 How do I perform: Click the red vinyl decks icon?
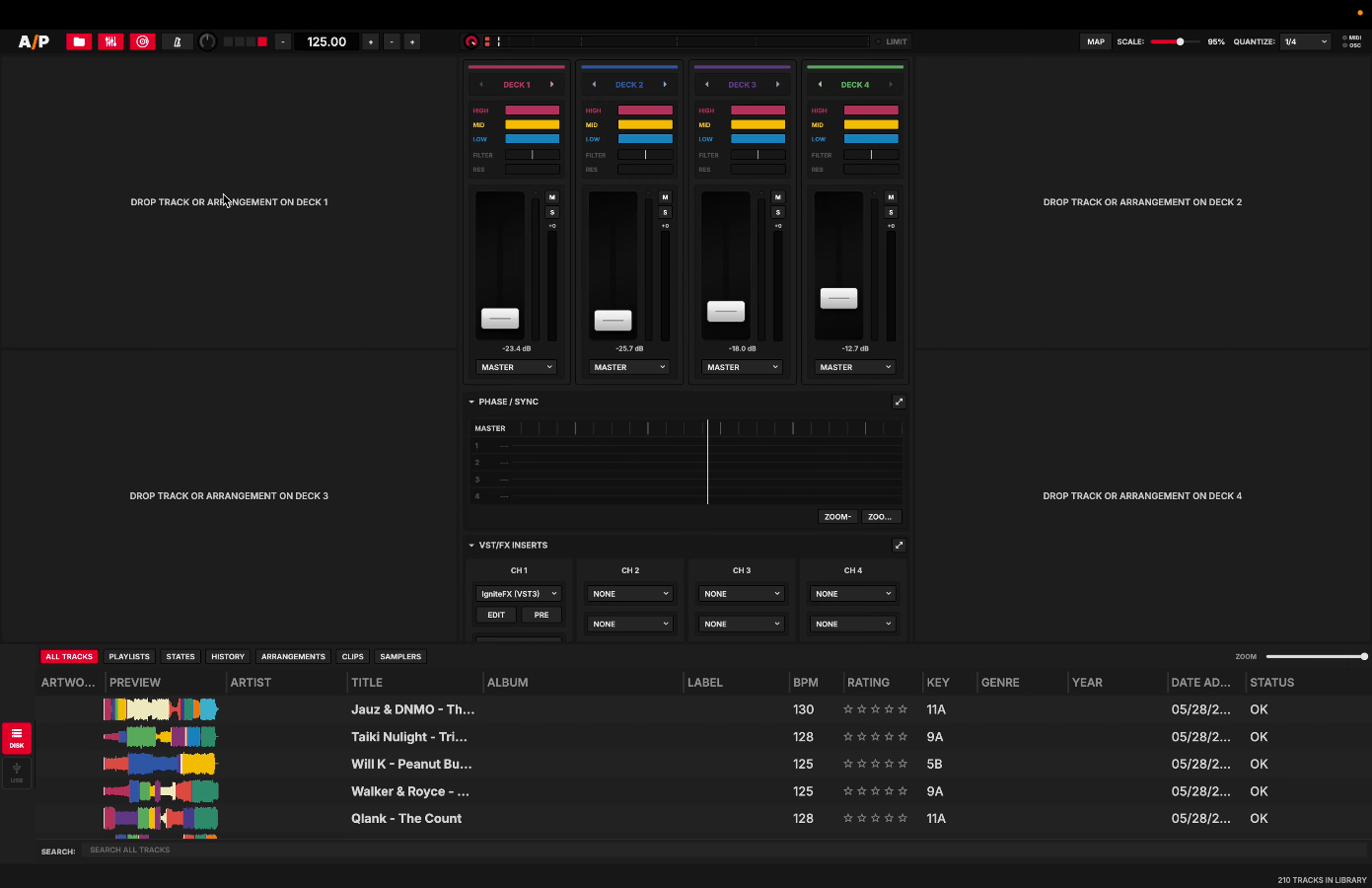point(142,41)
